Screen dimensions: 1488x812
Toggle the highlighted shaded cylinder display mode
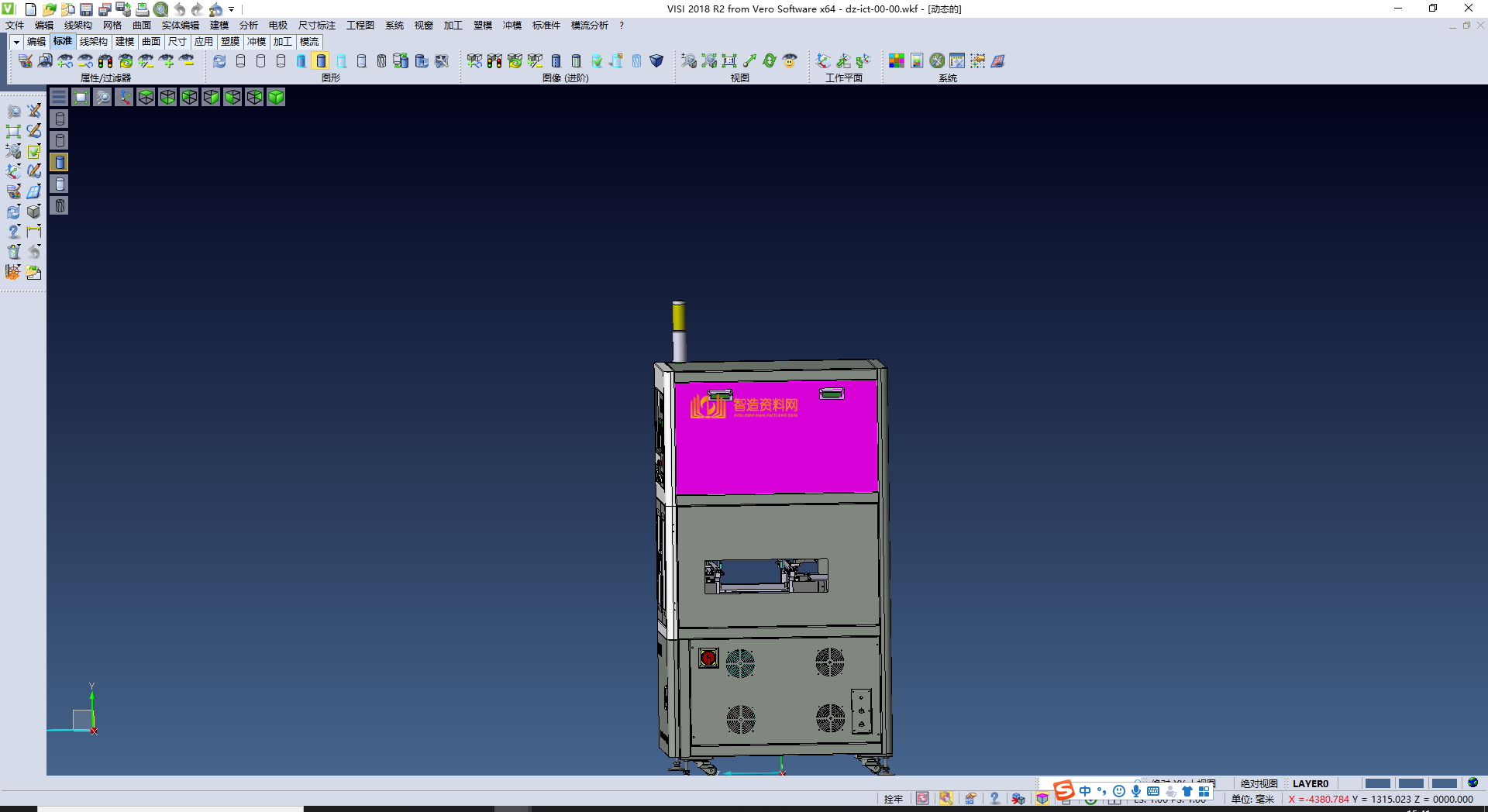[321, 60]
